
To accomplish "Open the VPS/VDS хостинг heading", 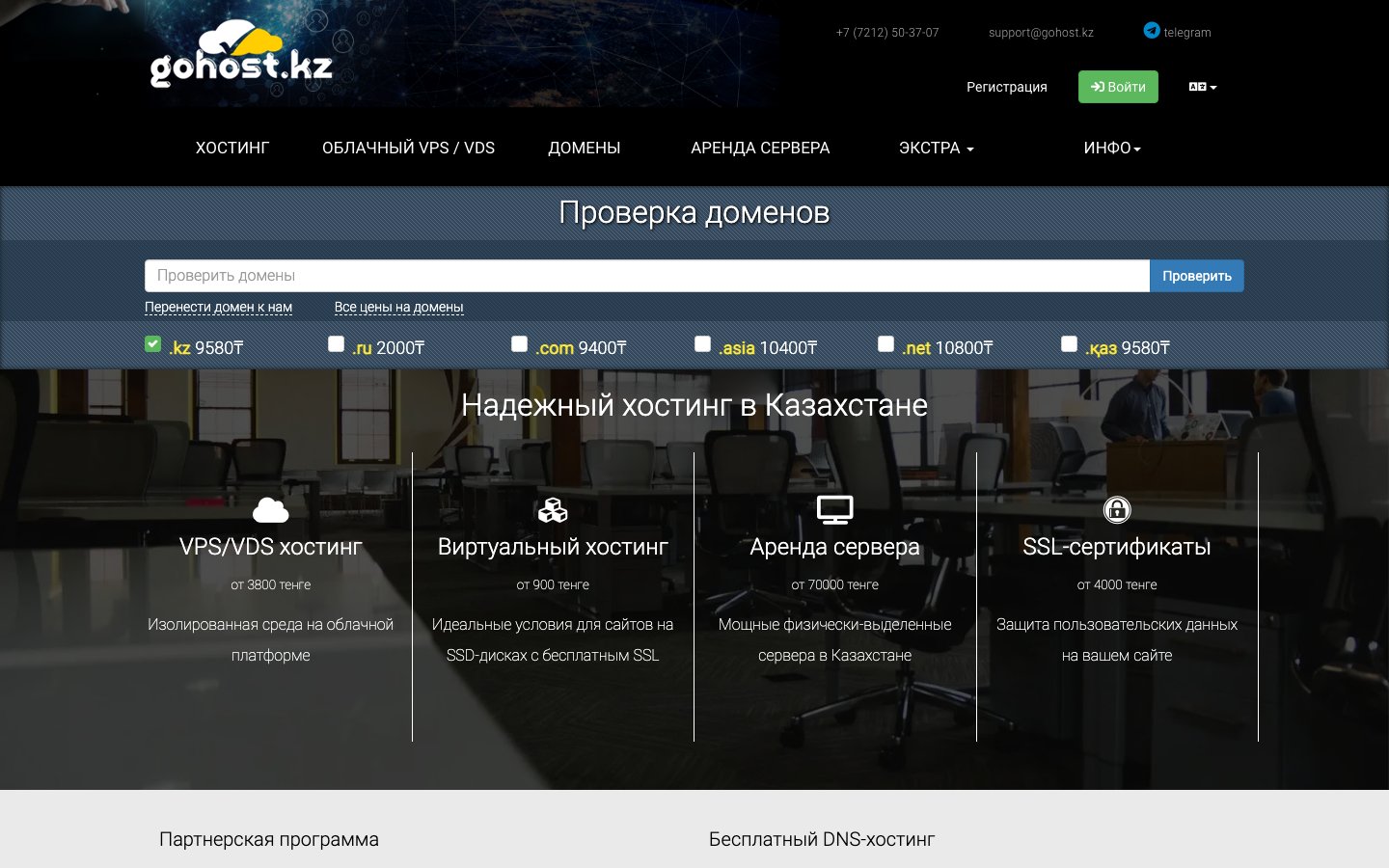I will tap(270, 547).
